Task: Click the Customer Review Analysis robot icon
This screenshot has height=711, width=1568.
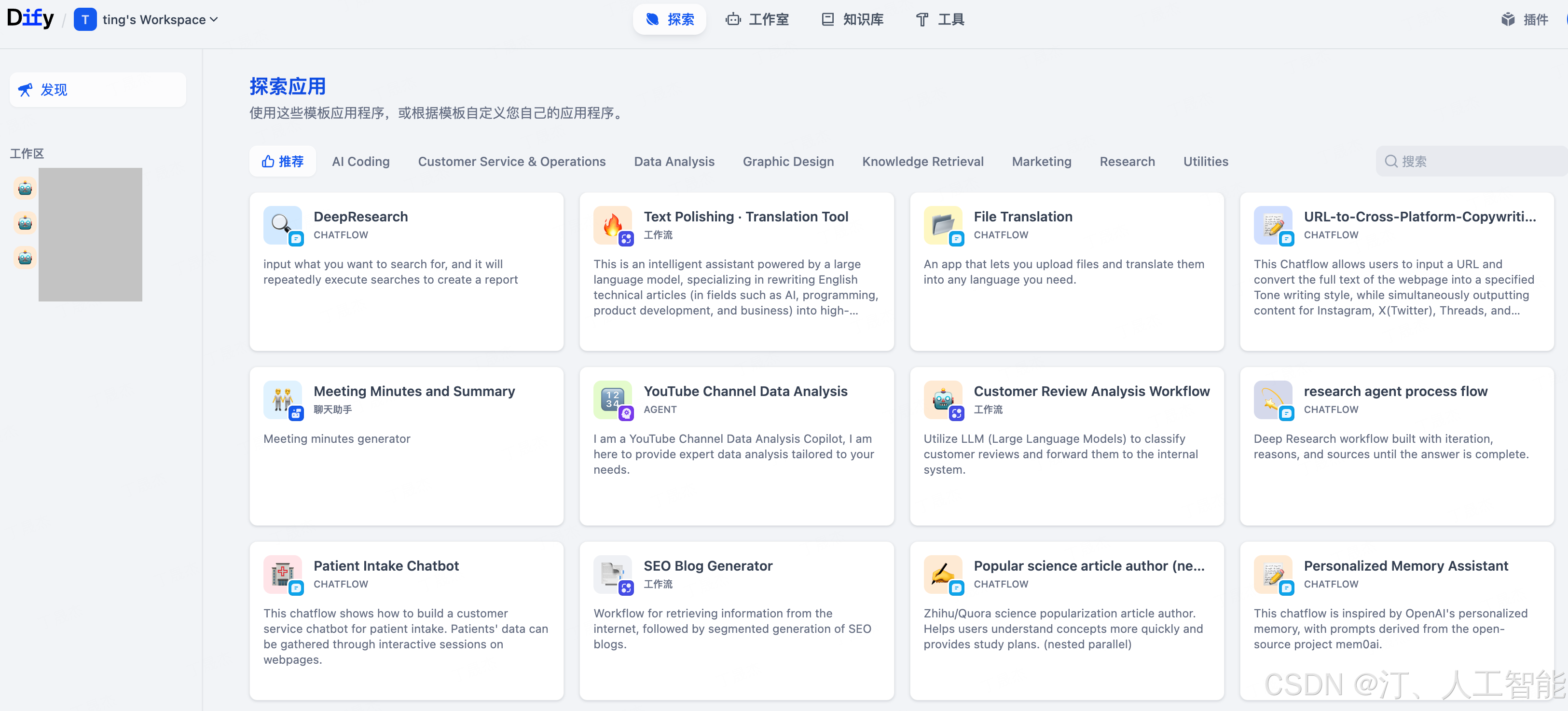Action: point(942,399)
